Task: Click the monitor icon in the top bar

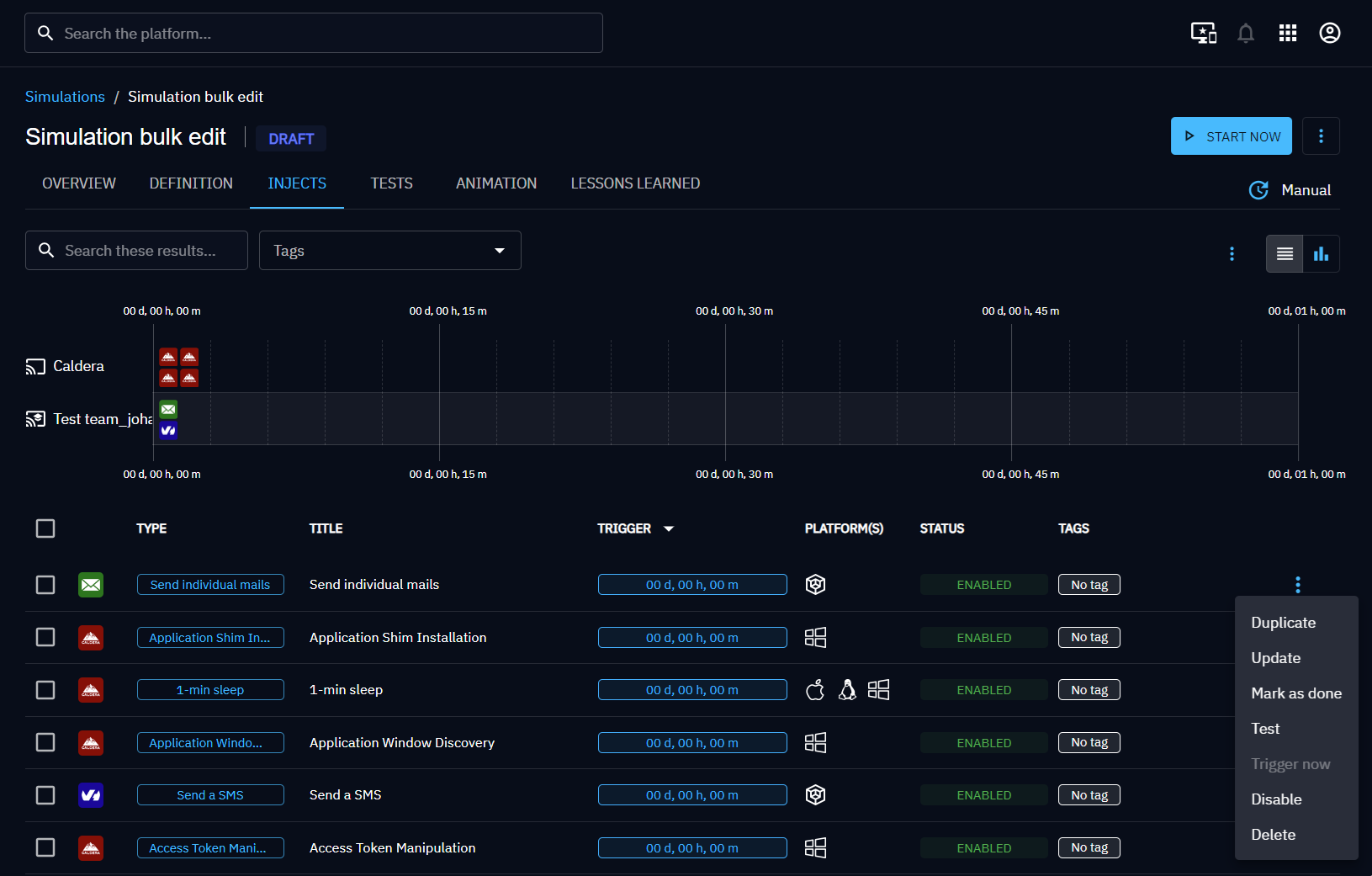Action: coord(1203,34)
